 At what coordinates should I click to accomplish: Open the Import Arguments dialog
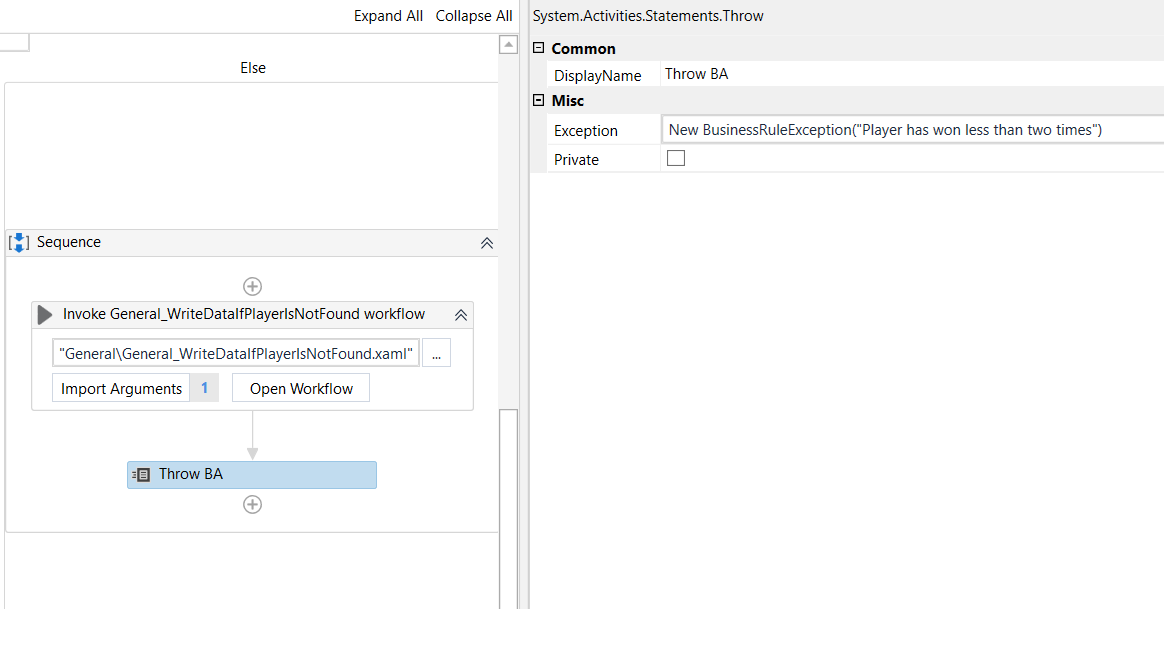click(120, 387)
